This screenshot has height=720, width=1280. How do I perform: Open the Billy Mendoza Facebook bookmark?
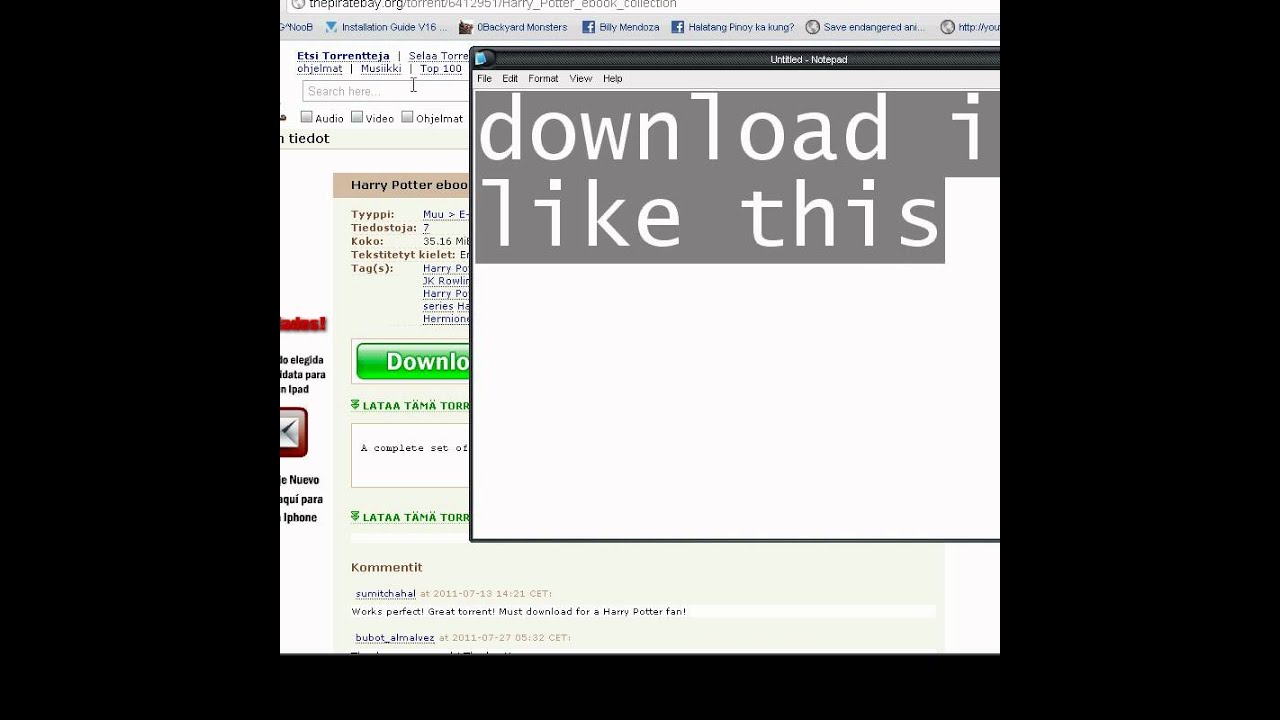pos(621,27)
